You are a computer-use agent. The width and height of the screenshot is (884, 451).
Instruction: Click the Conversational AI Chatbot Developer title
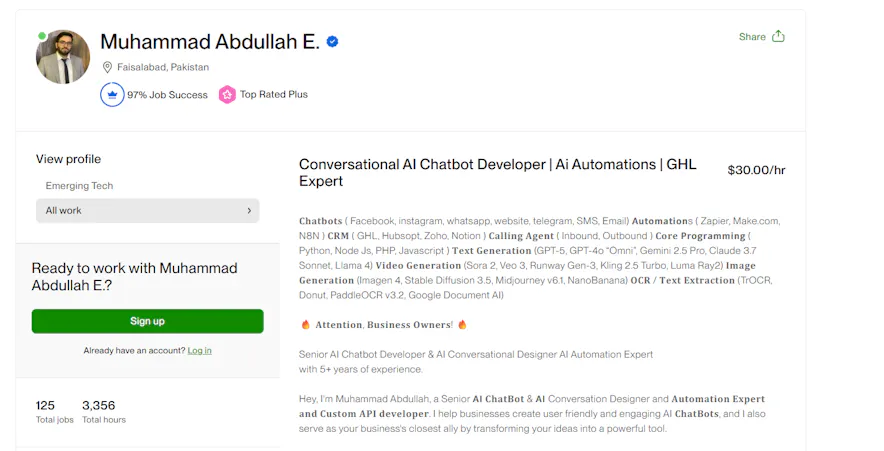point(497,172)
